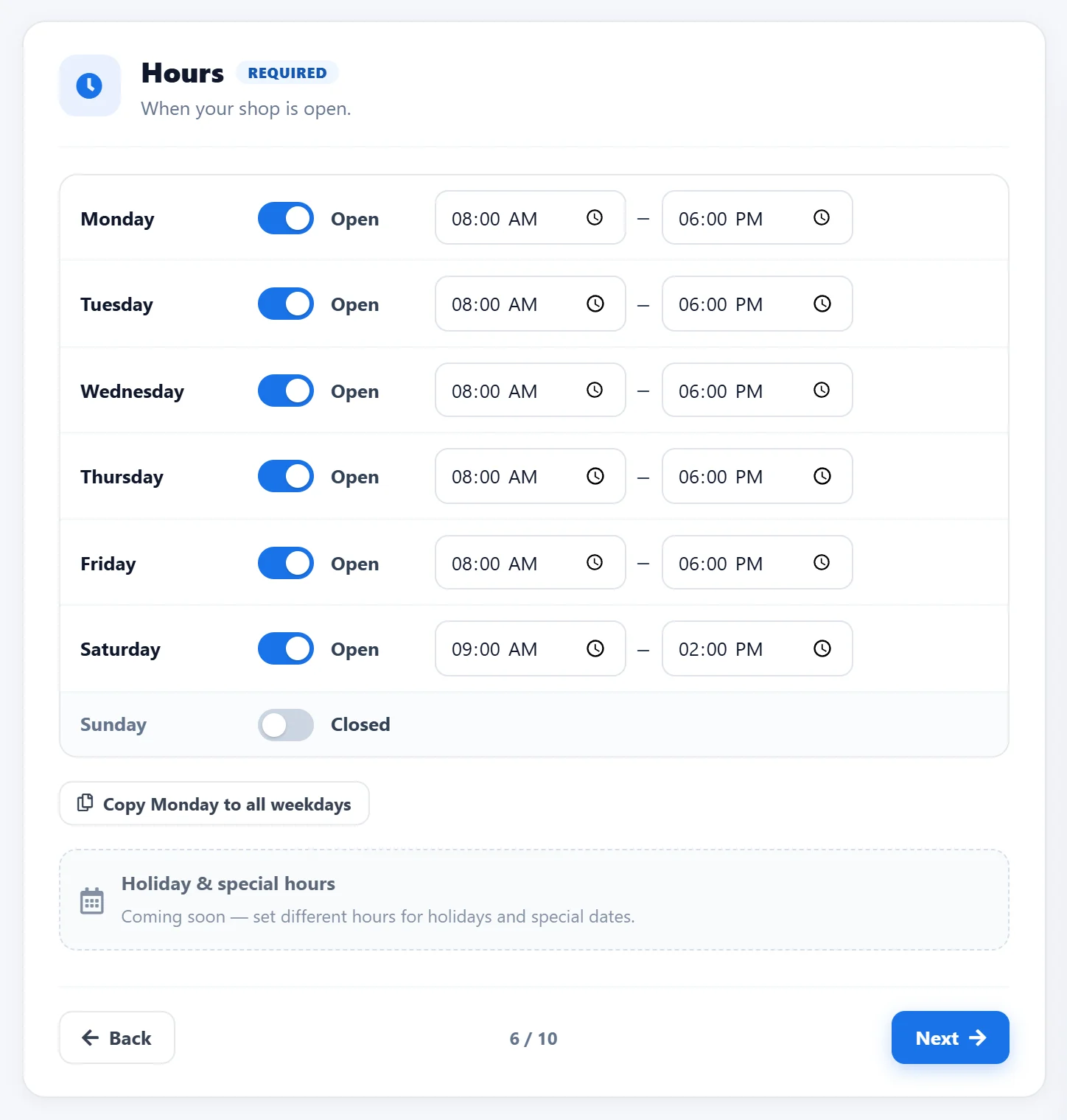This screenshot has height=1120, width=1067.
Task: Click the clock icon in Wednesday opening time
Action: pyautogui.click(x=595, y=390)
